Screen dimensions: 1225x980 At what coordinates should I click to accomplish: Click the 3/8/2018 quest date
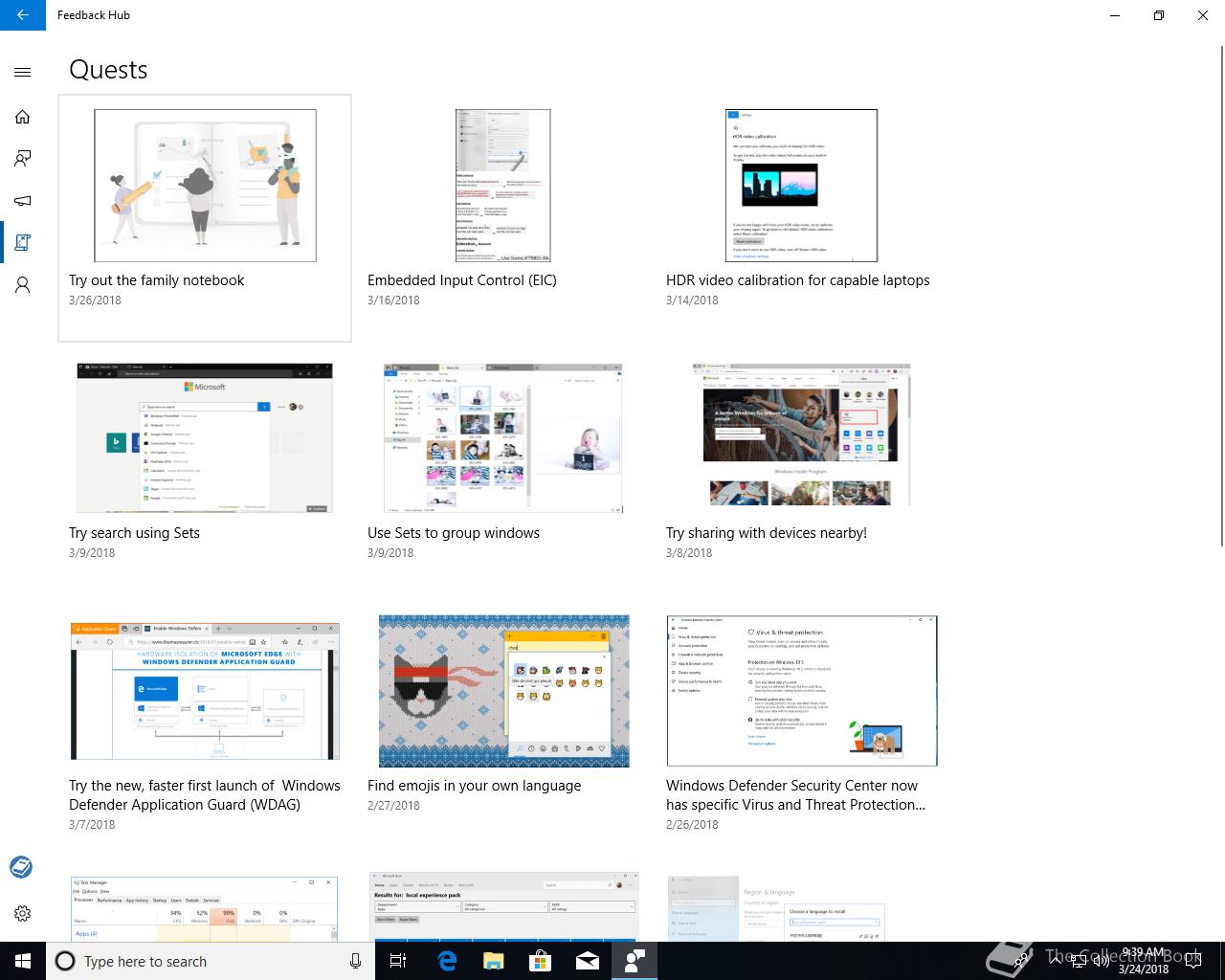[x=689, y=553]
